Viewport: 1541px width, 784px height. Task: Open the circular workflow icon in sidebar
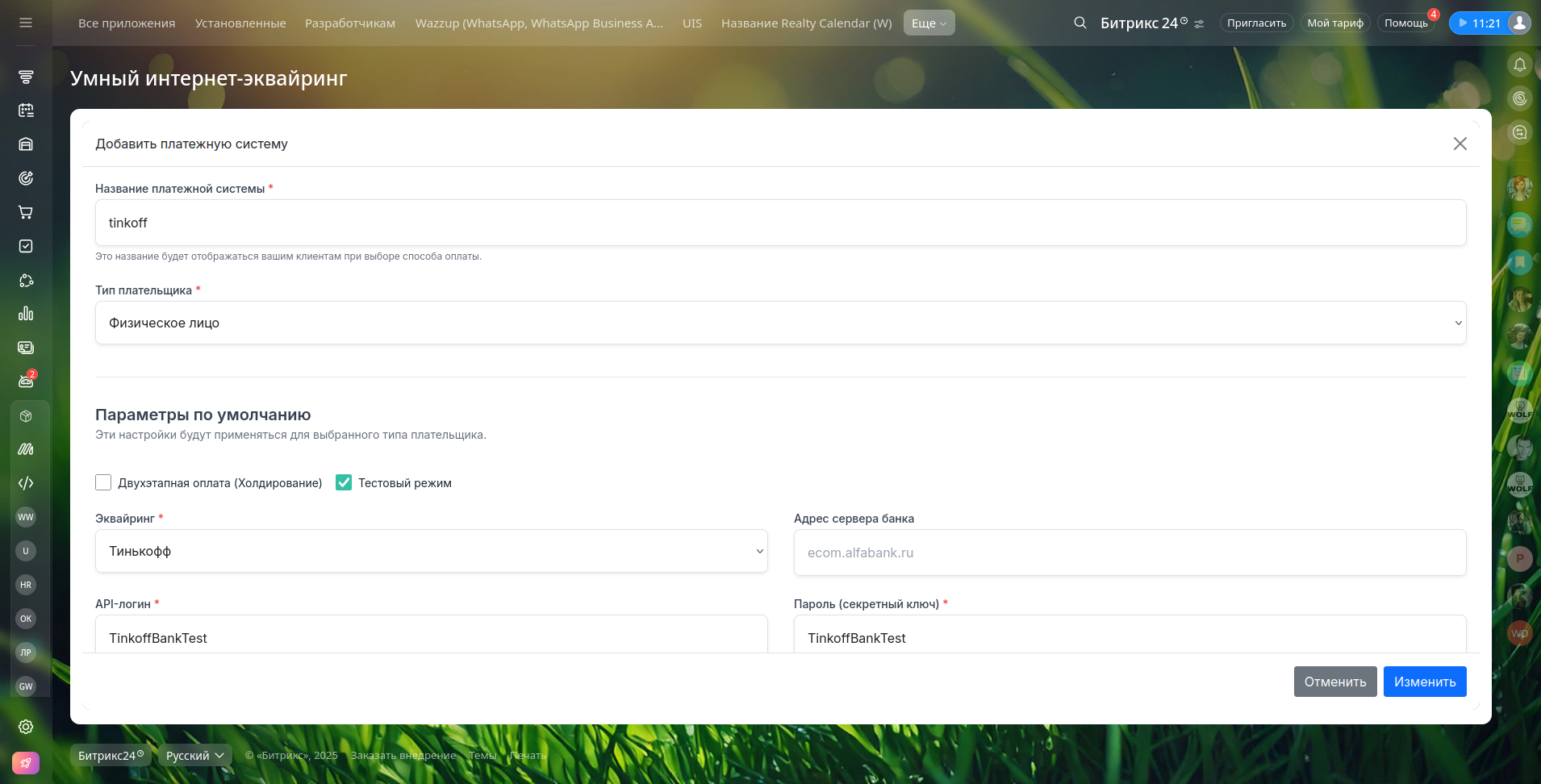tap(26, 280)
